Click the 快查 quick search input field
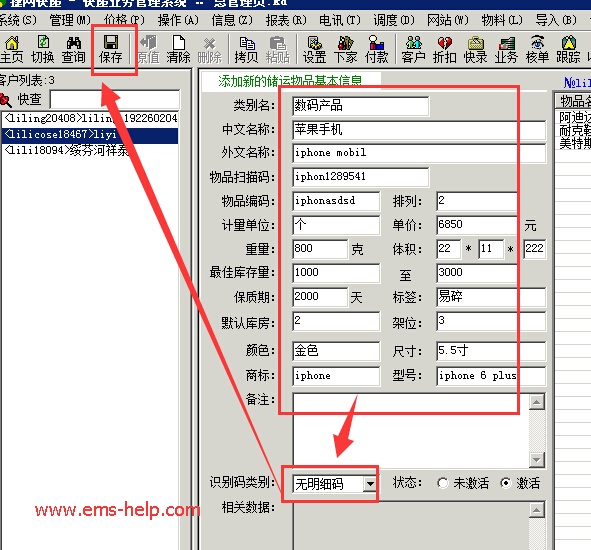This screenshot has width=591, height=550. pyautogui.click(x=115, y=100)
